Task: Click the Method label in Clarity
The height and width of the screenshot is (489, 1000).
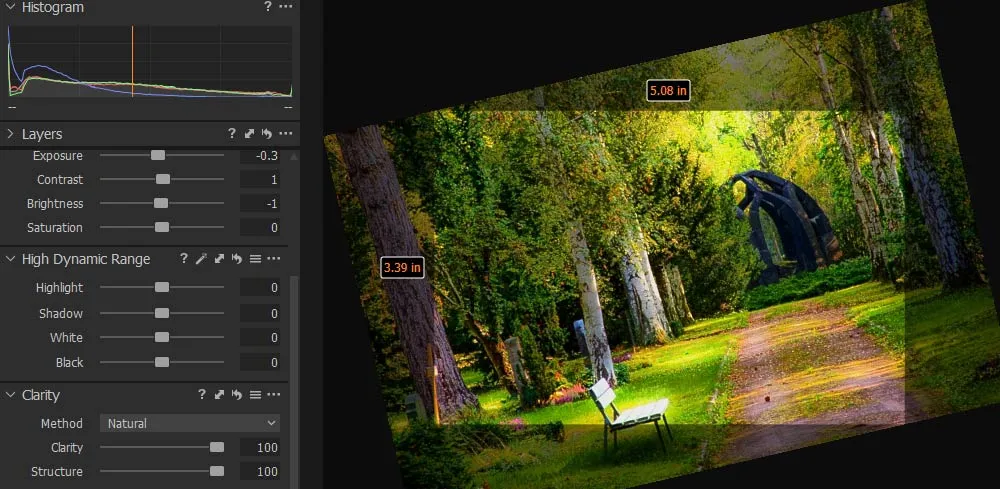Action: coord(62,423)
